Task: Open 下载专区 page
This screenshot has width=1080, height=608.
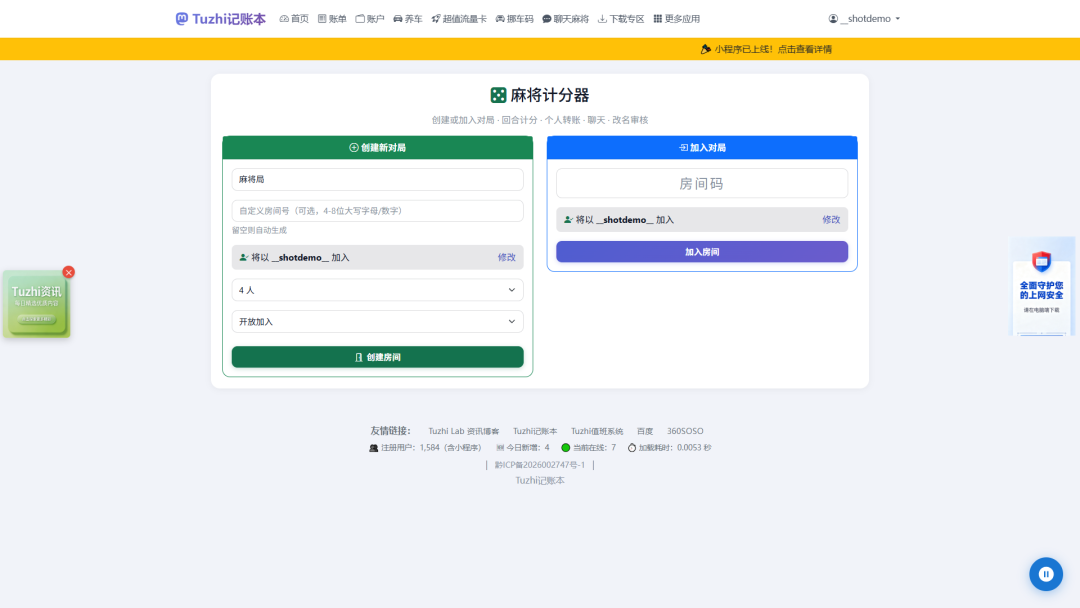Action: click(621, 19)
